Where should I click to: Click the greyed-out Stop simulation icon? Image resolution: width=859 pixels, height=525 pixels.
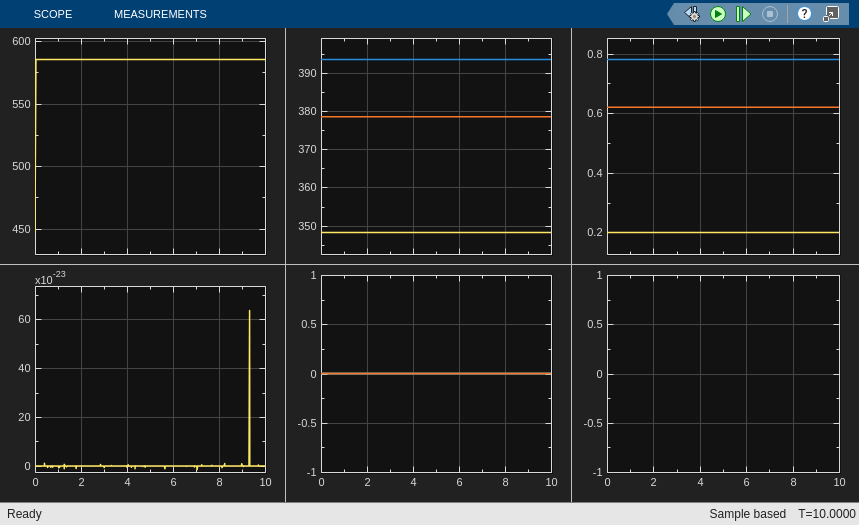770,14
